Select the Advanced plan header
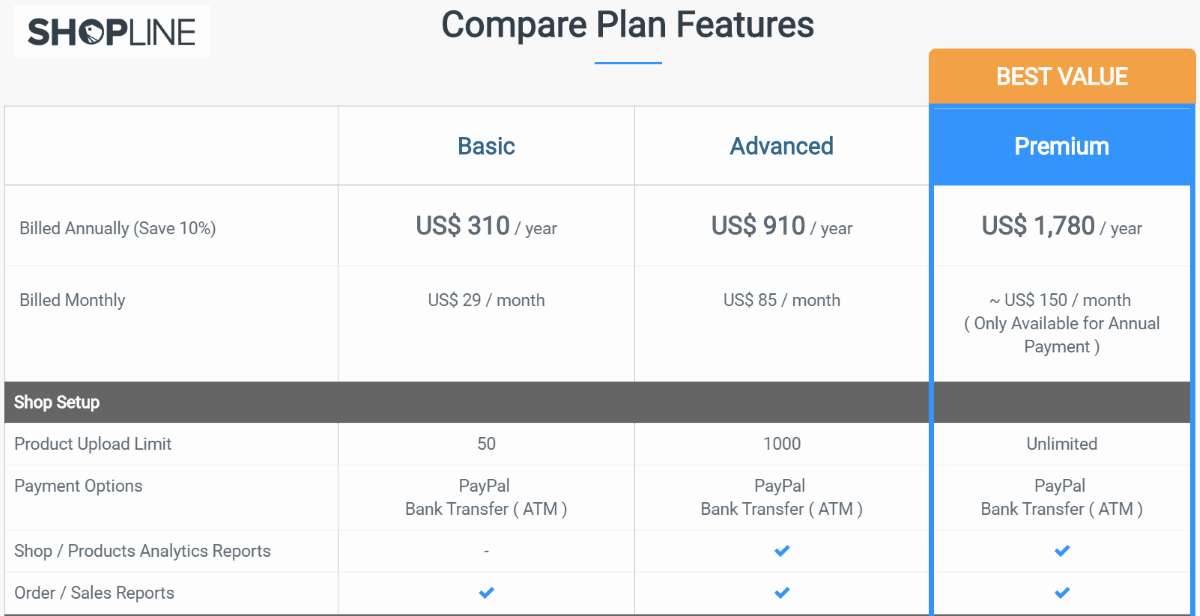 pyautogui.click(x=782, y=146)
